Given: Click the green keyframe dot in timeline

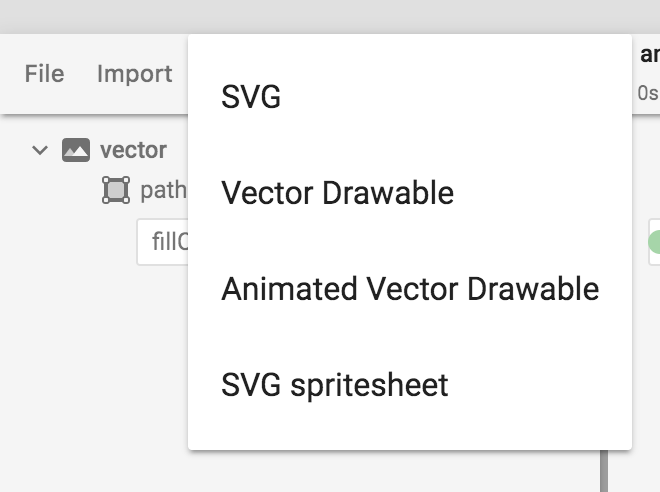Looking at the screenshot, I should [x=654, y=242].
